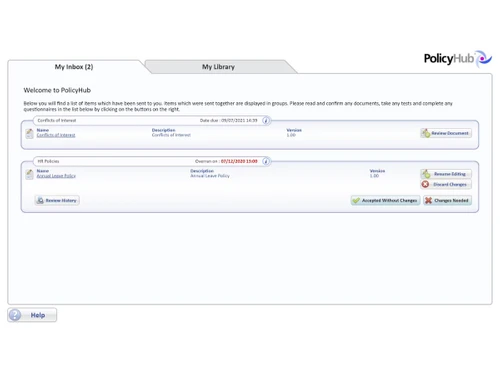The width and height of the screenshot is (500, 375).
Task: Click document icon beside Conflicts of Interest
Action: 30,134
